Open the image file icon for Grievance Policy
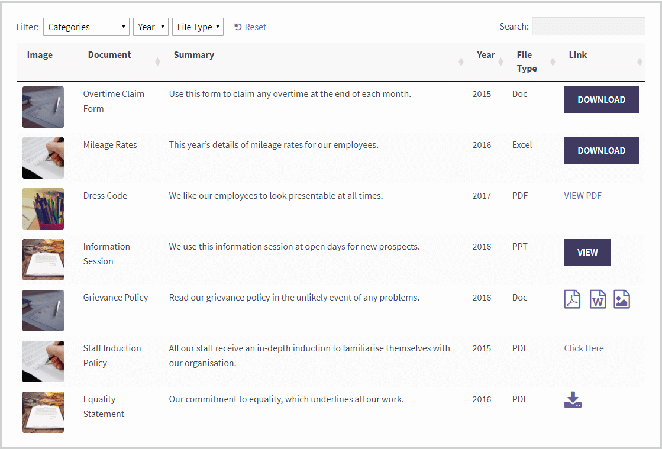Viewport: 662px width, 449px height. [621, 299]
